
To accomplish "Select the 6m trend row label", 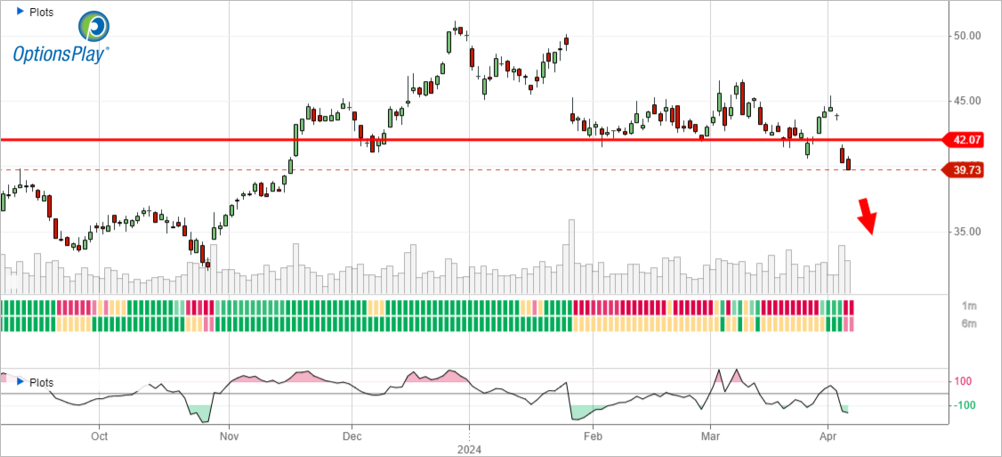I will (970, 323).
